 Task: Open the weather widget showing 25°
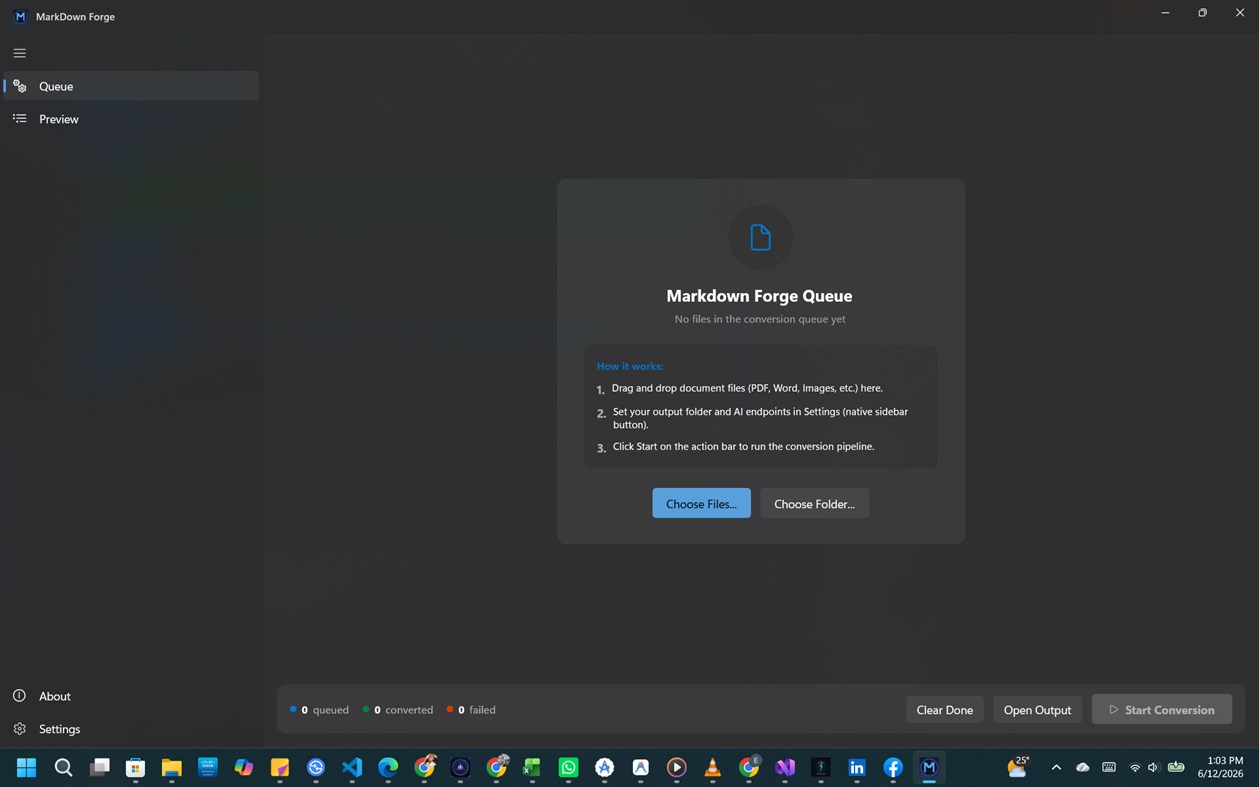[1018, 767]
